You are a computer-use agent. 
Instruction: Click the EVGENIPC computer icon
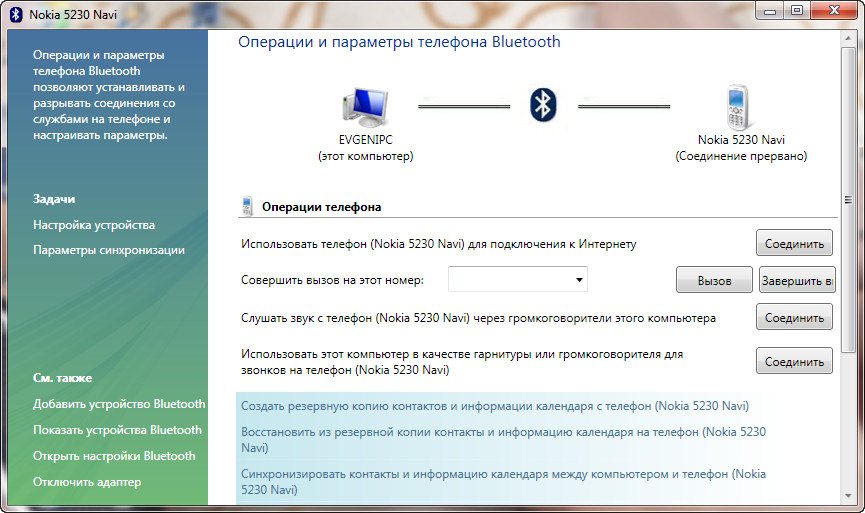click(x=364, y=106)
